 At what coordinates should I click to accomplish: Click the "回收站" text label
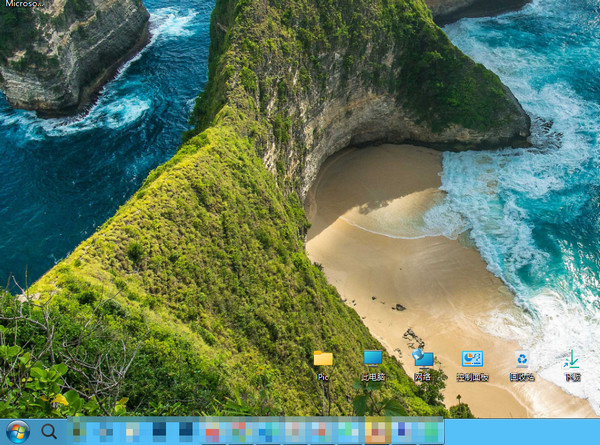[x=522, y=377]
